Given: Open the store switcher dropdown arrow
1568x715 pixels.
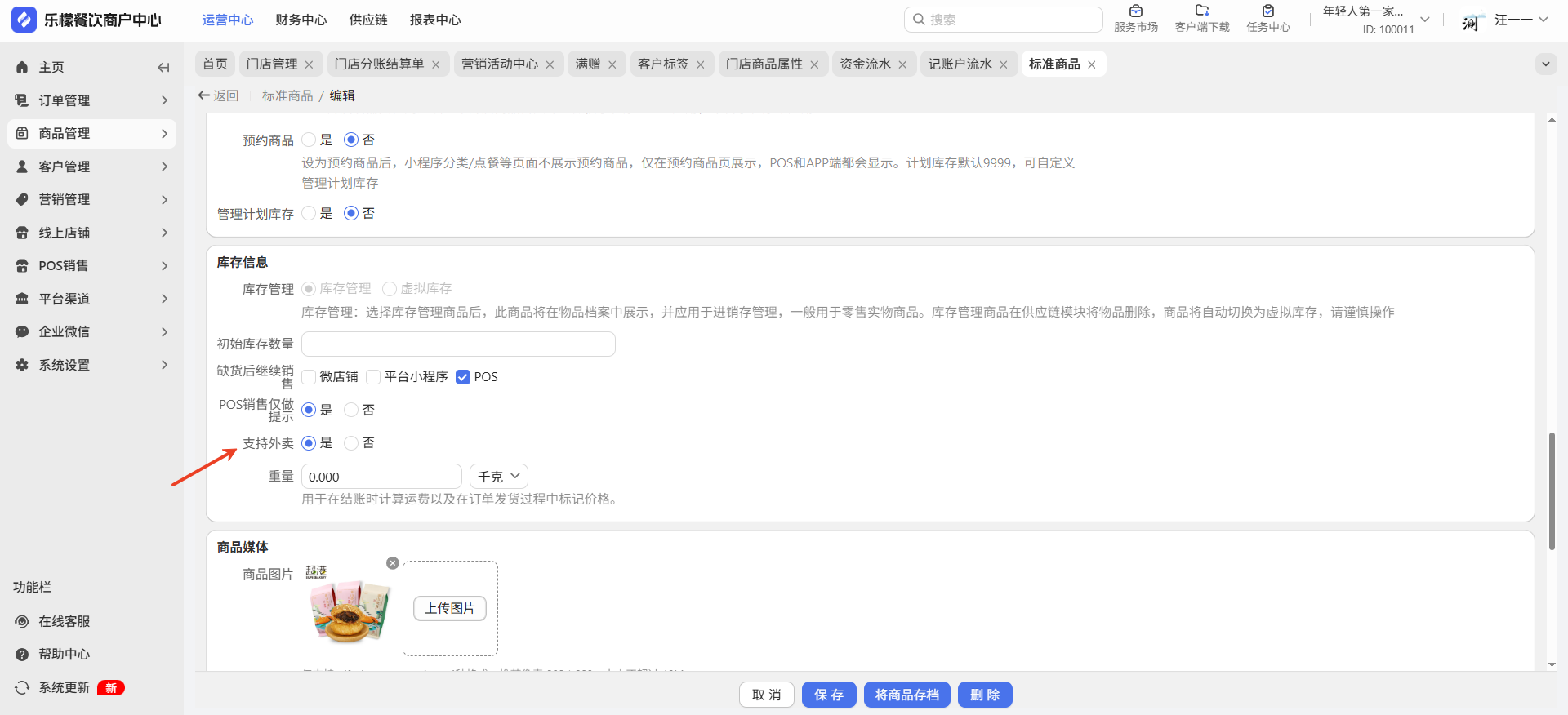Looking at the screenshot, I should [1425, 20].
